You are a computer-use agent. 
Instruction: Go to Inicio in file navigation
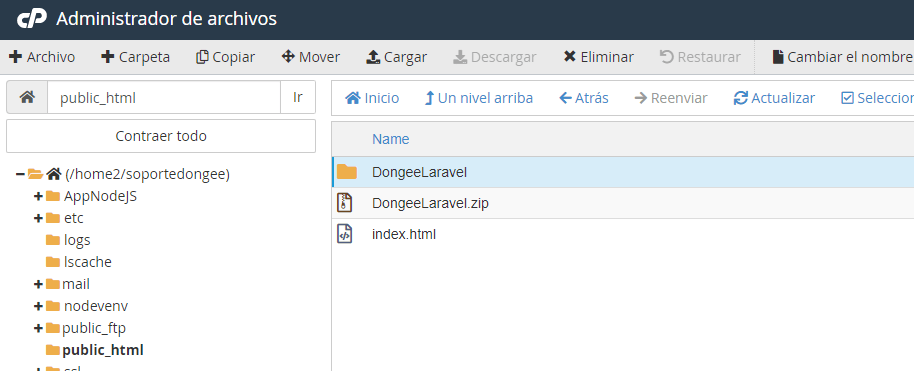click(x=372, y=98)
